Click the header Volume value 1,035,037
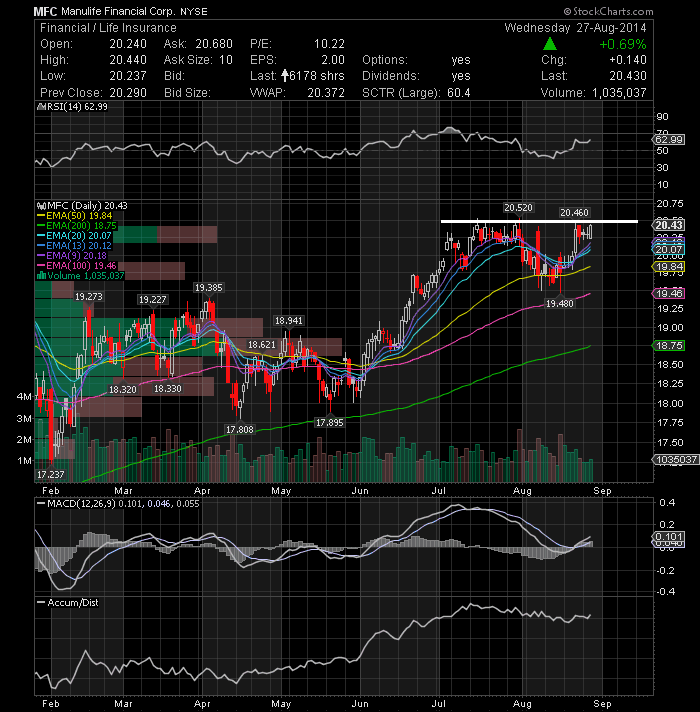 click(x=619, y=93)
